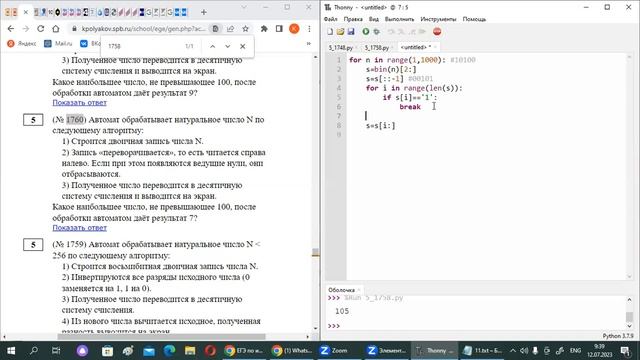
Task: Show hidden system tray icons
Action: (513, 350)
